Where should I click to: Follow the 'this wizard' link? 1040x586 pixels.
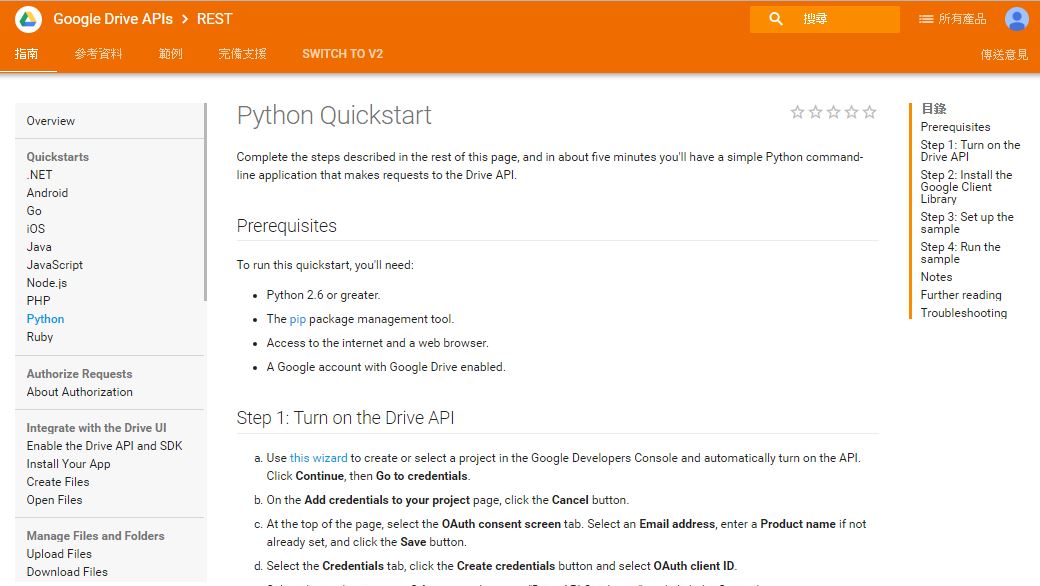pos(318,458)
